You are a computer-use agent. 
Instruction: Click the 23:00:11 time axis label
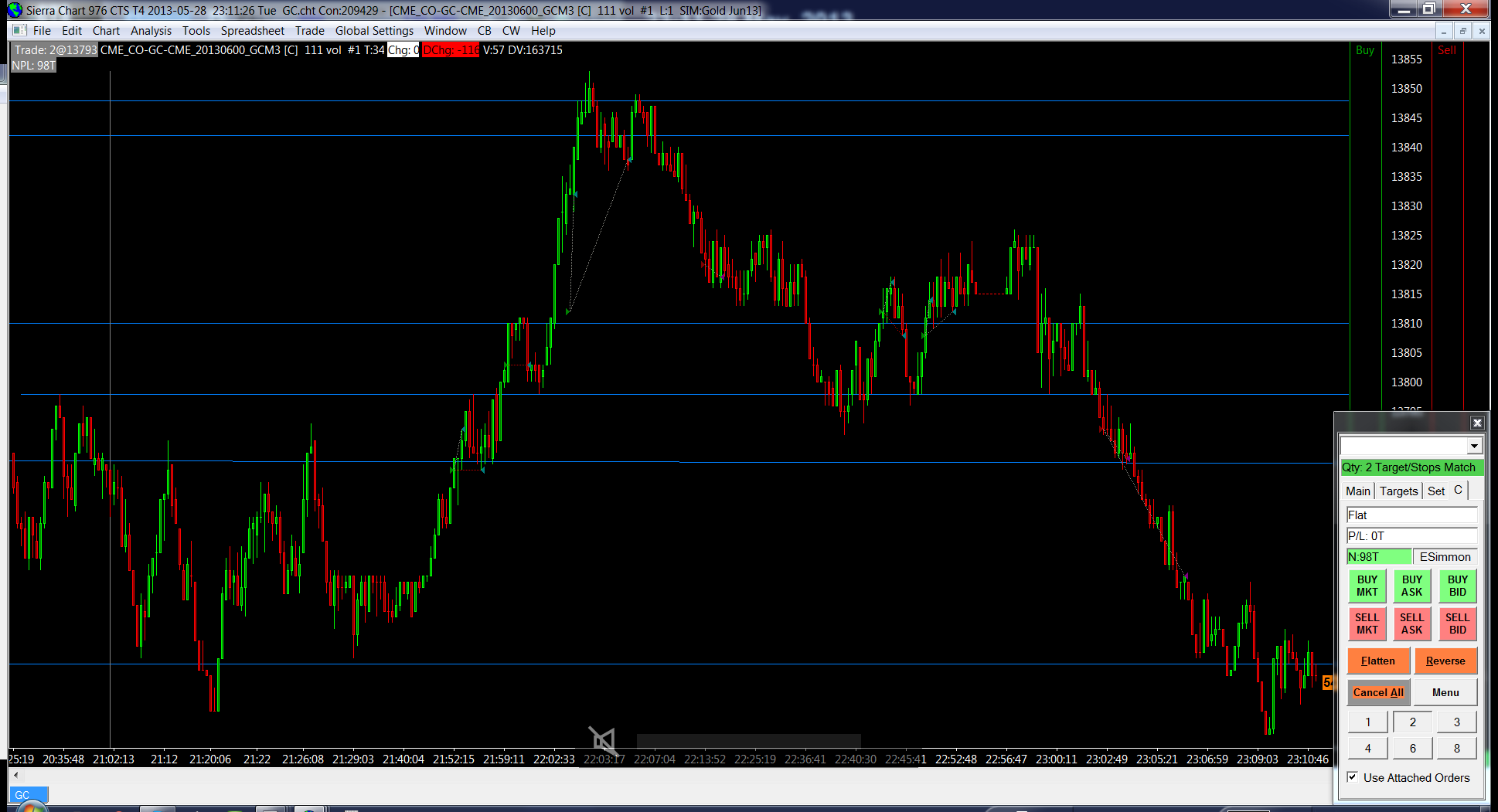click(x=1056, y=759)
